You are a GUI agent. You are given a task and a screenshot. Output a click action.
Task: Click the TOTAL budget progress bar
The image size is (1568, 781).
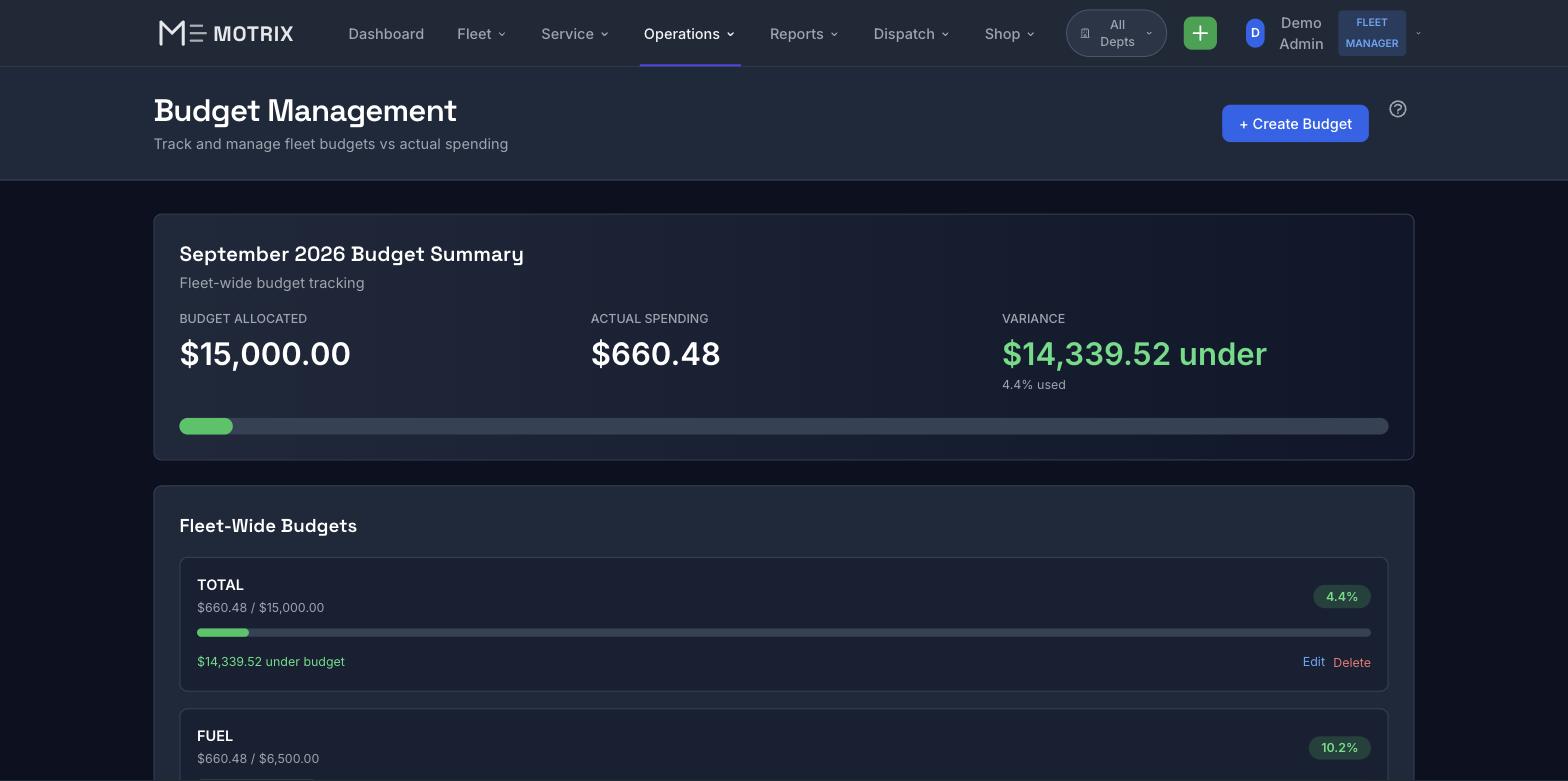784,632
